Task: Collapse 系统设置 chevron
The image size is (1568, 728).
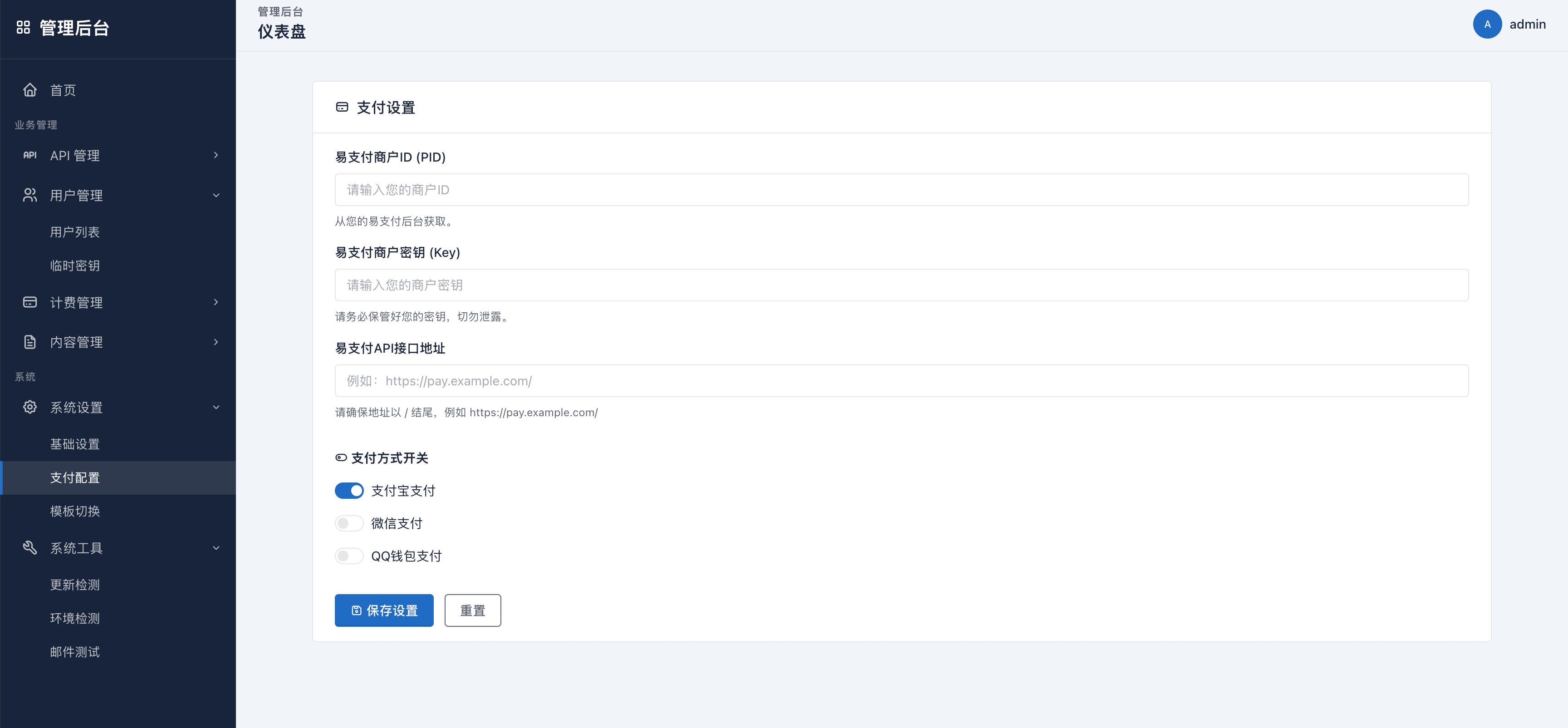Action: 216,407
